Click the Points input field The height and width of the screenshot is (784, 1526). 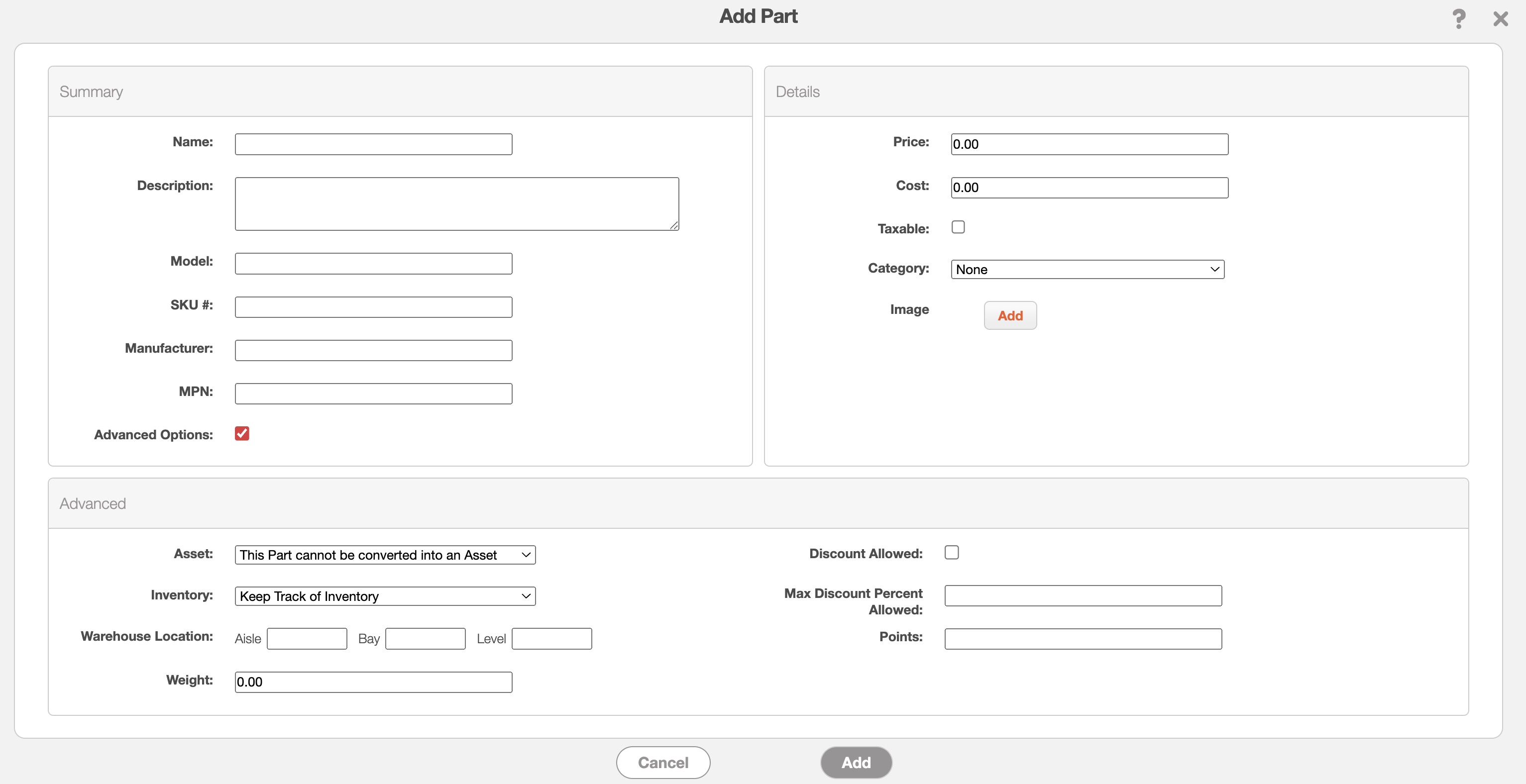coord(1083,638)
